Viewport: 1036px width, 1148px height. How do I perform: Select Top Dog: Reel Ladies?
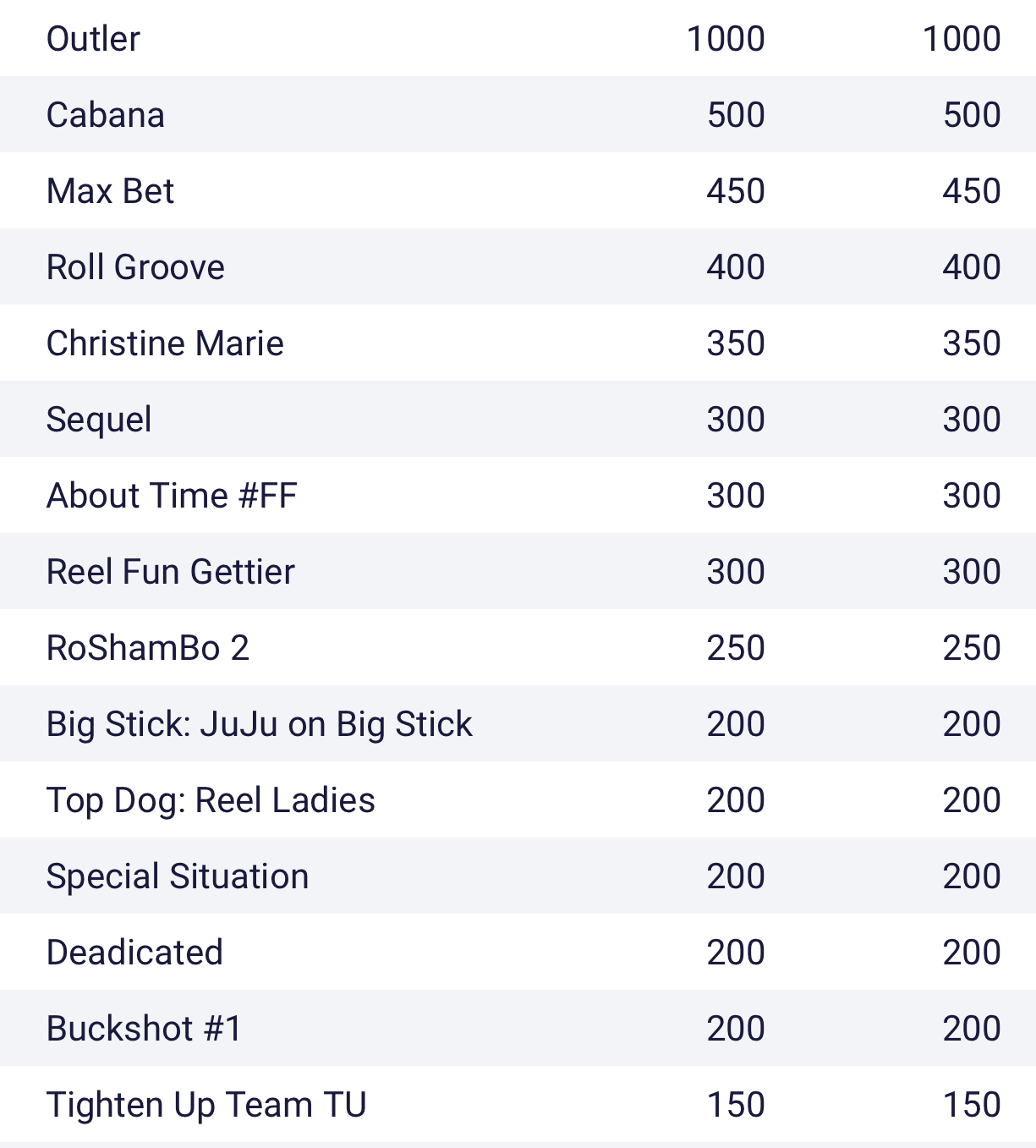211,800
